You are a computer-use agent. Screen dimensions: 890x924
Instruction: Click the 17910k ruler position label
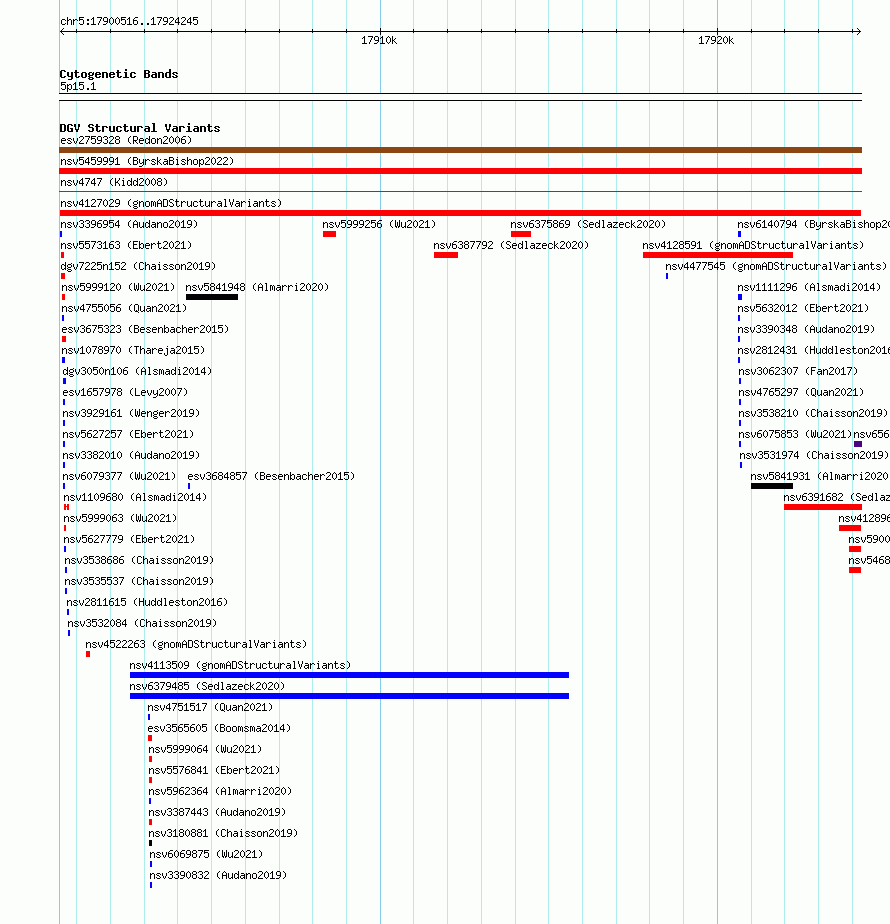coord(379,41)
